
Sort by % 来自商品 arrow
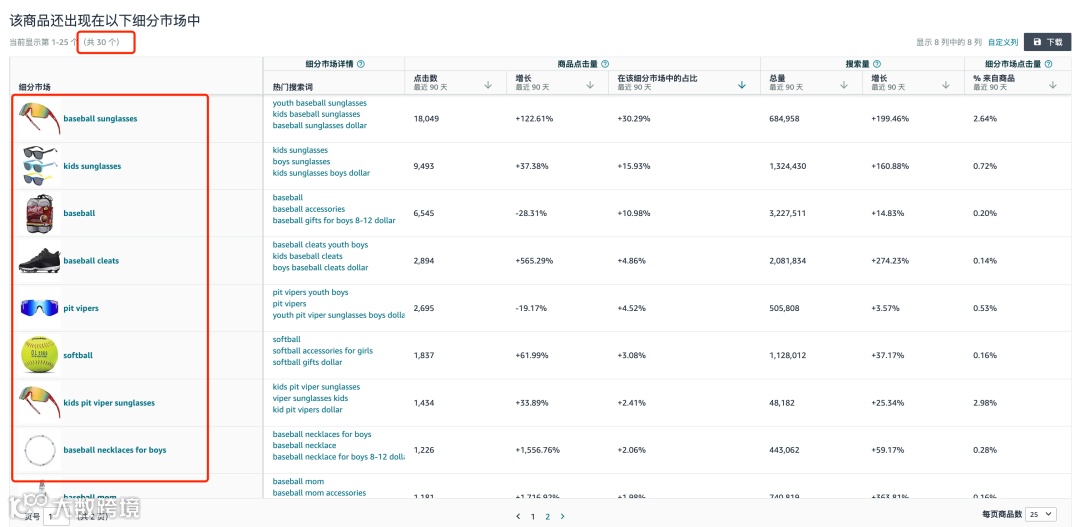[1053, 85]
